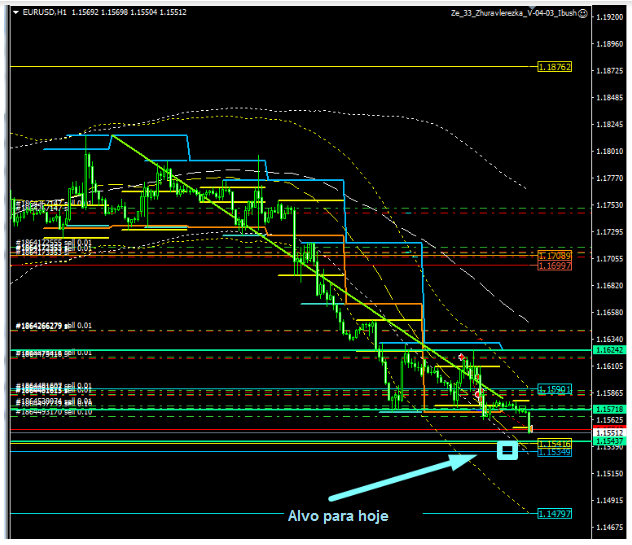Select the 'Alvo para hoje' text label

337,516
